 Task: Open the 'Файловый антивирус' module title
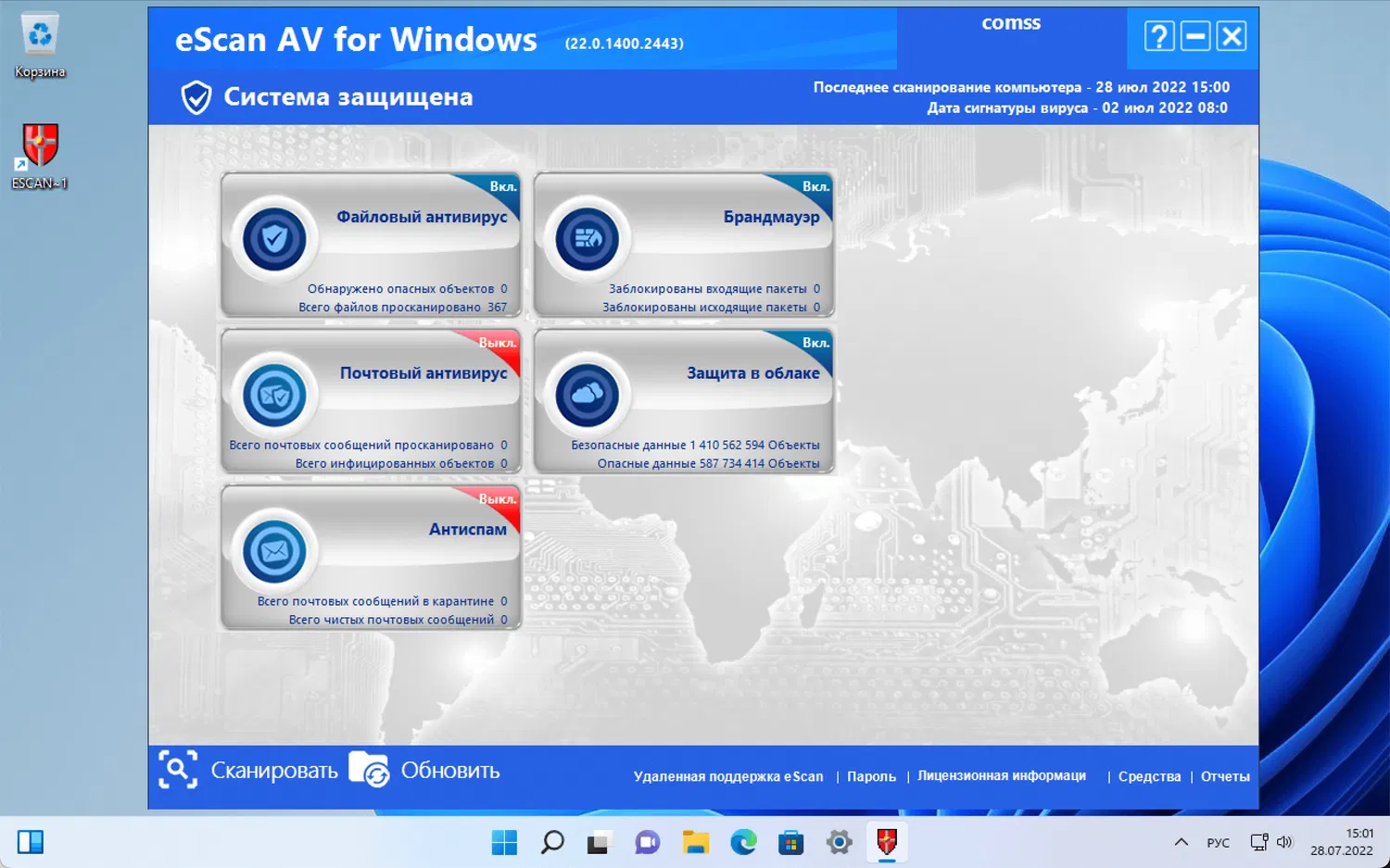pos(422,217)
